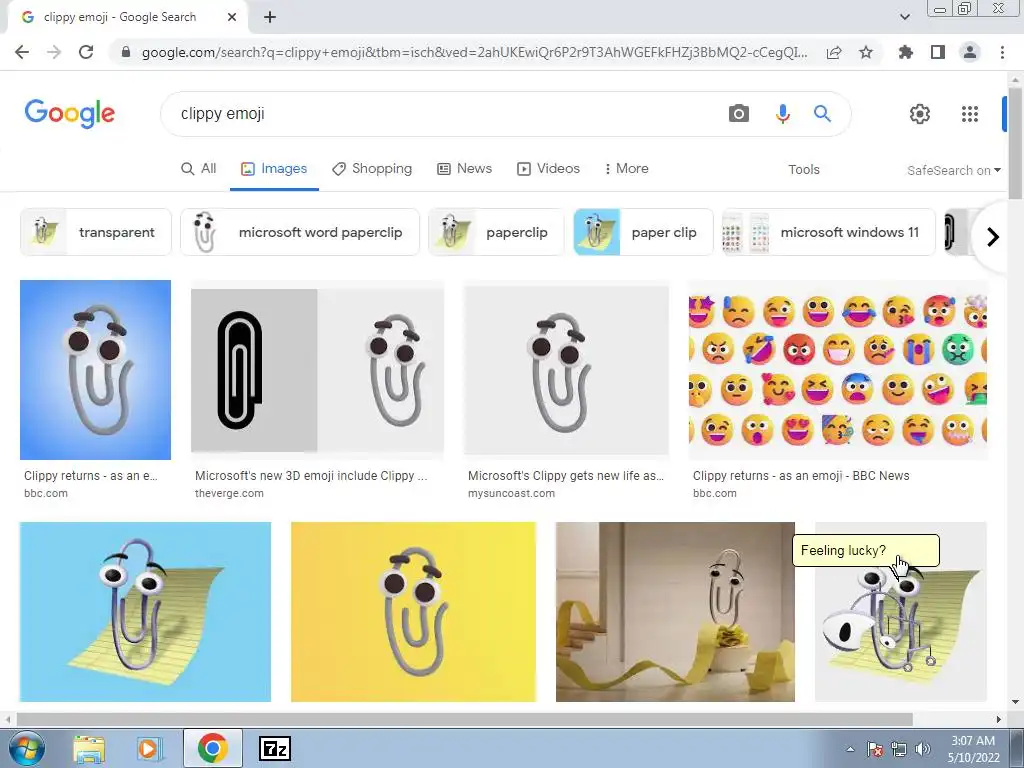The width and height of the screenshot is (1024, 768).
Task: Open 'Clippy returns - as an e...' link
Action: click(91, 475)
